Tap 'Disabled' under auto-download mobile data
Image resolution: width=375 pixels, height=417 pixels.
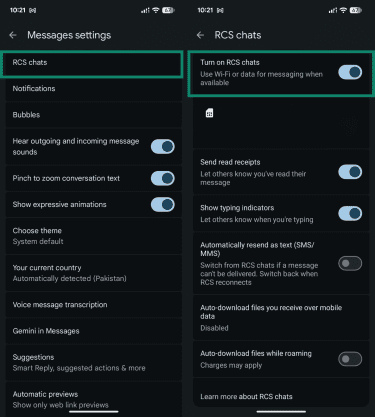pos(214,328)
